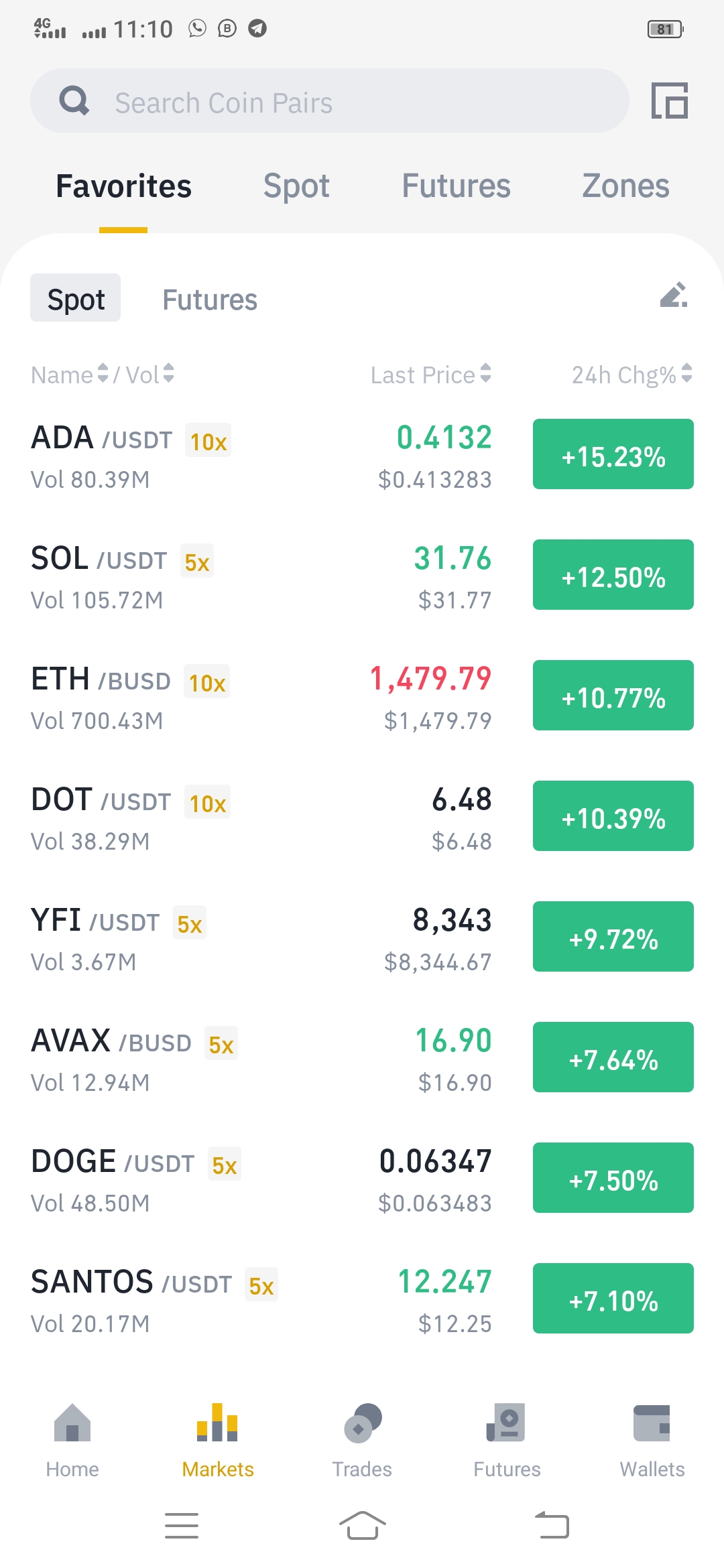Viewport: 724px width, 1568px height.
Task: Open the Trades icon in bottom navigation
Action: click(x=362, y=1422)
